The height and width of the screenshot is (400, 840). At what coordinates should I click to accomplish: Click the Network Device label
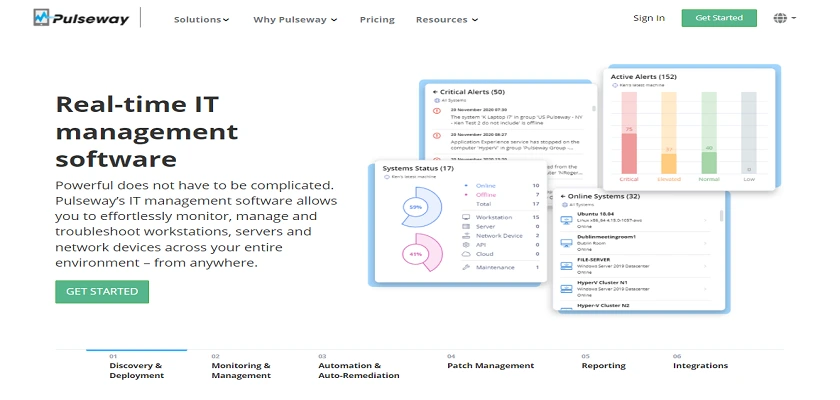[499, 236]
